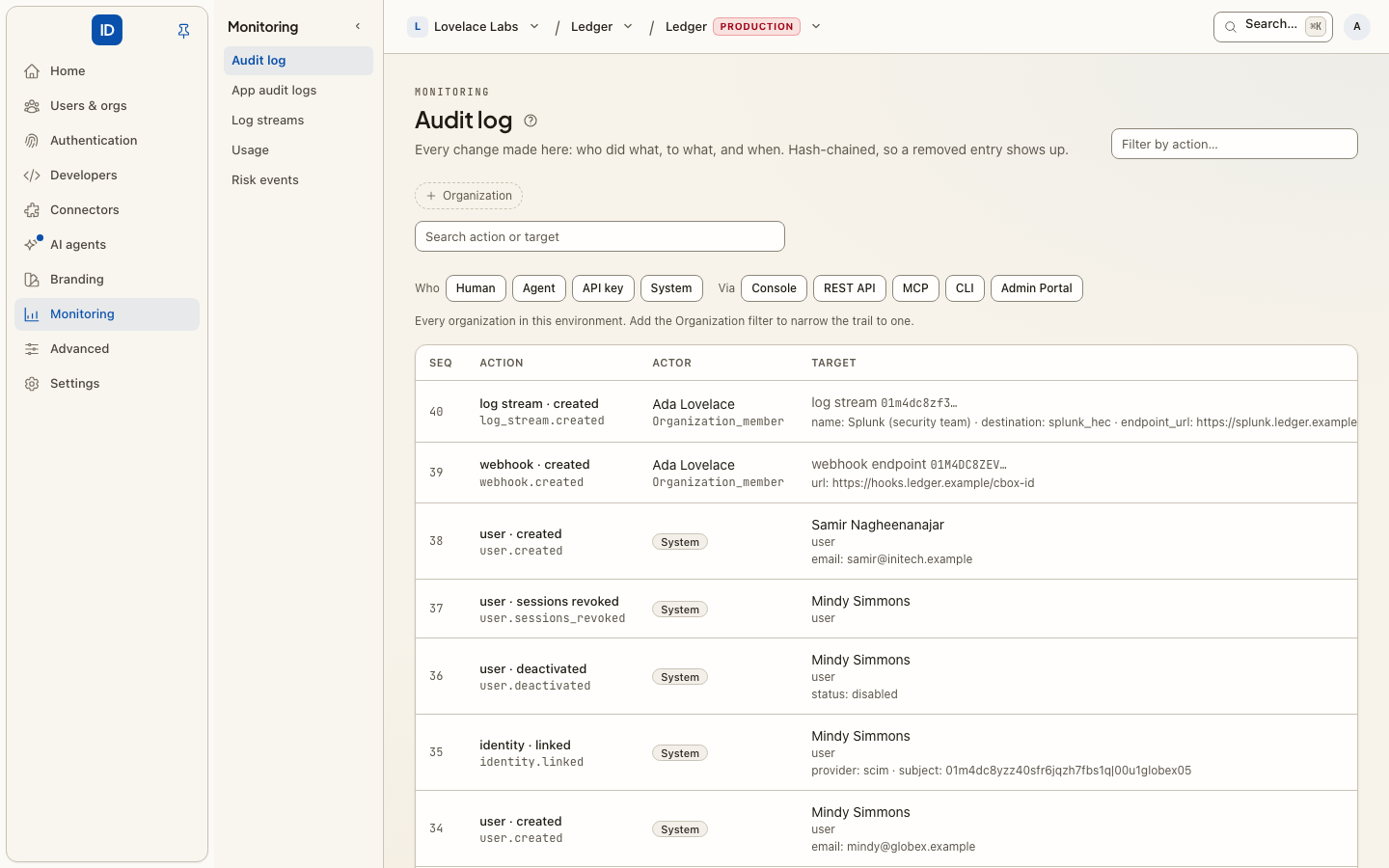Click the PRODUCTION environment badge
This screenshot has height=868, width=1389.
point(757,27)
